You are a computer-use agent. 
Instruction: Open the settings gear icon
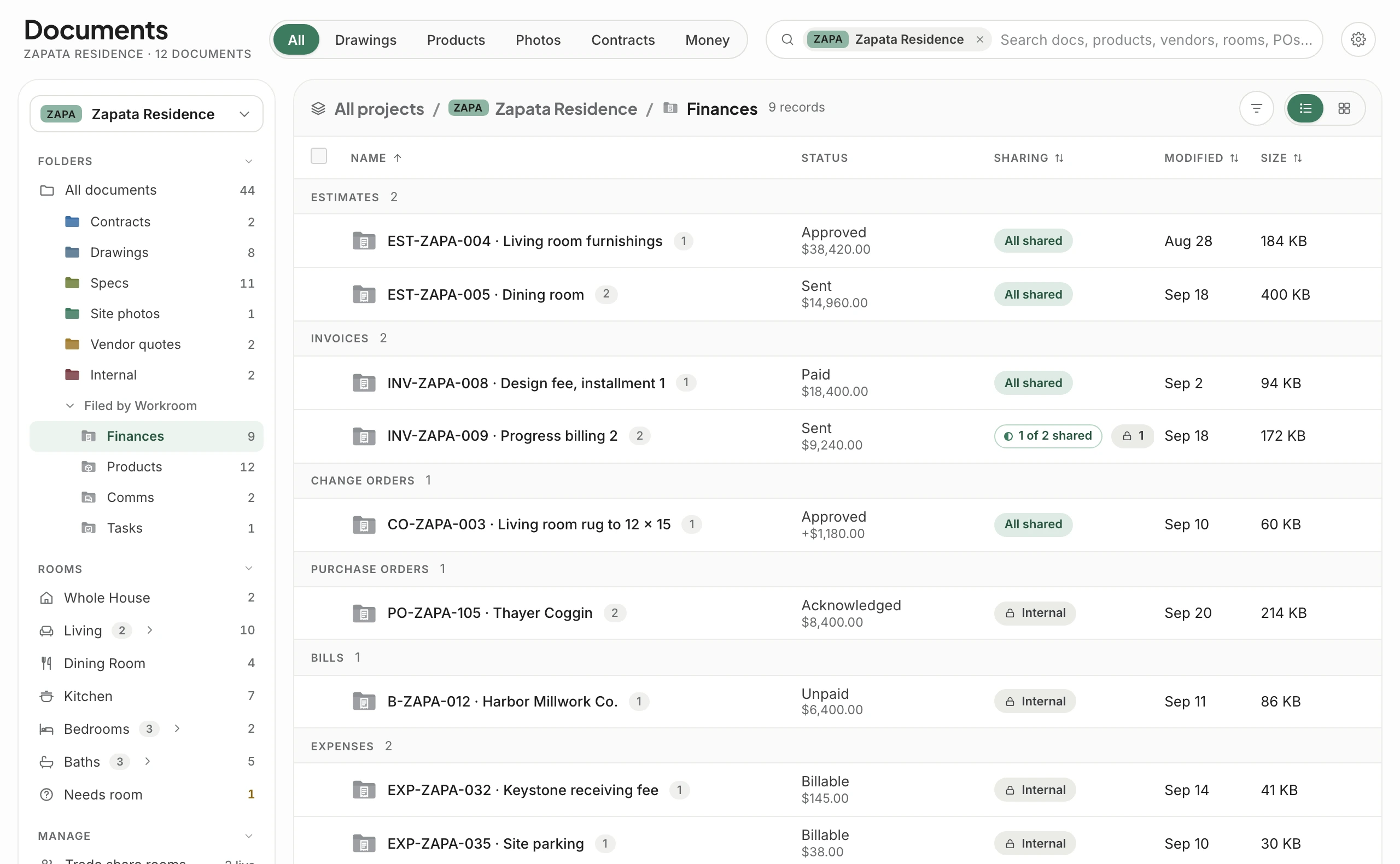coord(1358,39)
